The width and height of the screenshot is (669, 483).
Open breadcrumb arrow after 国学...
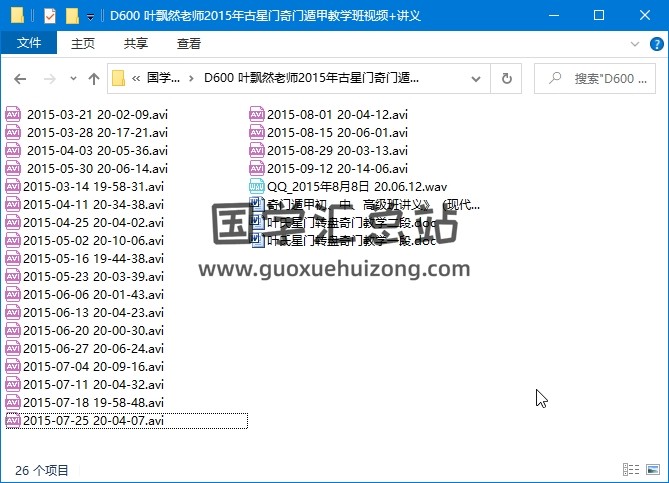coord(191,79)
